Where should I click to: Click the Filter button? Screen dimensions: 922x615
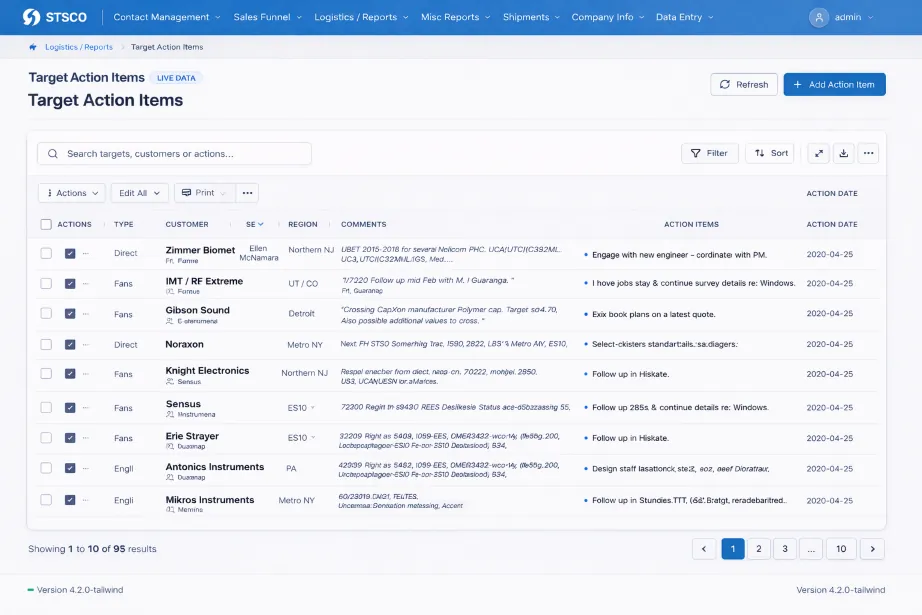click(710, 153)
